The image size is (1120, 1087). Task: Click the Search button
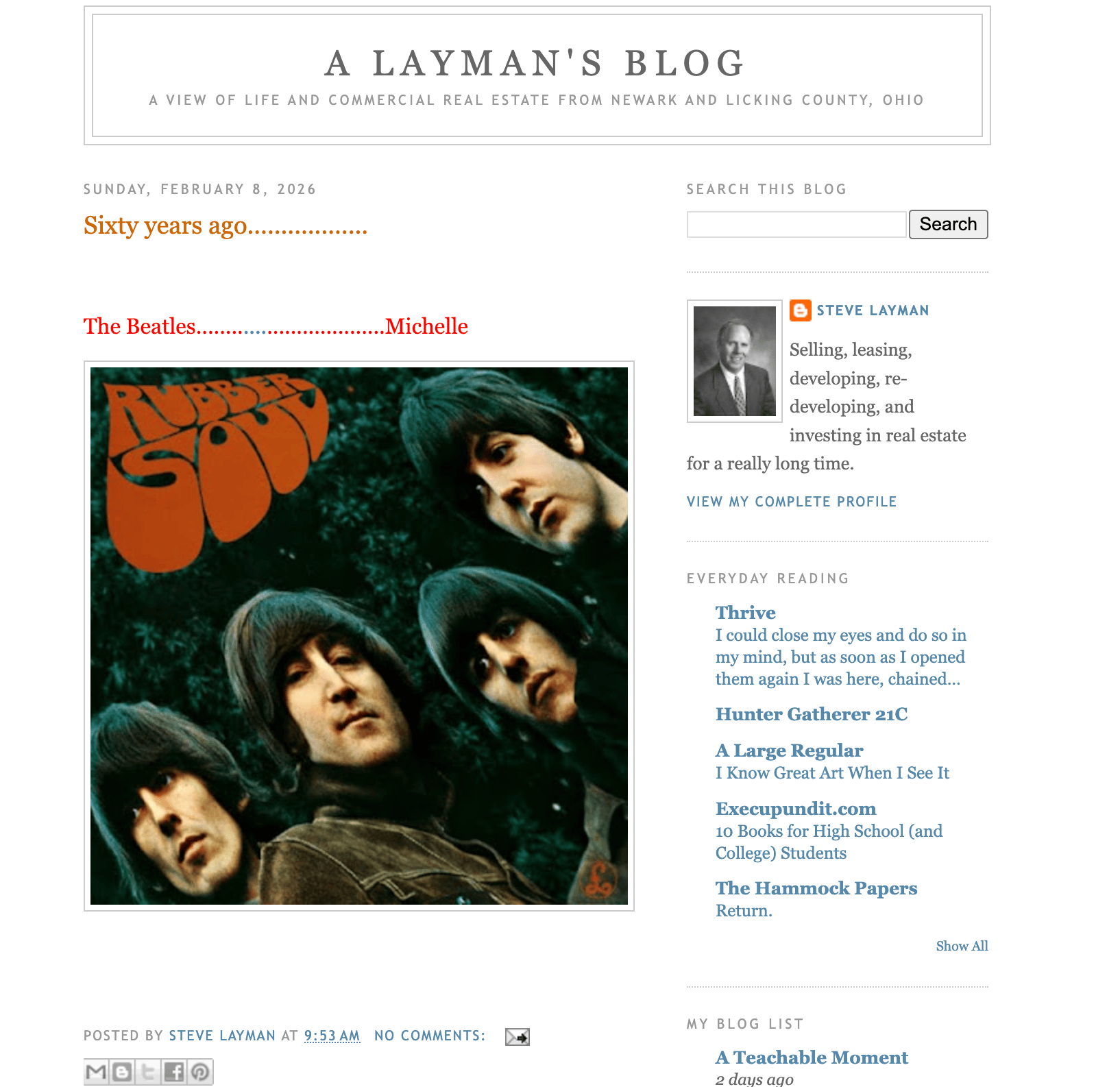(948, 224)
